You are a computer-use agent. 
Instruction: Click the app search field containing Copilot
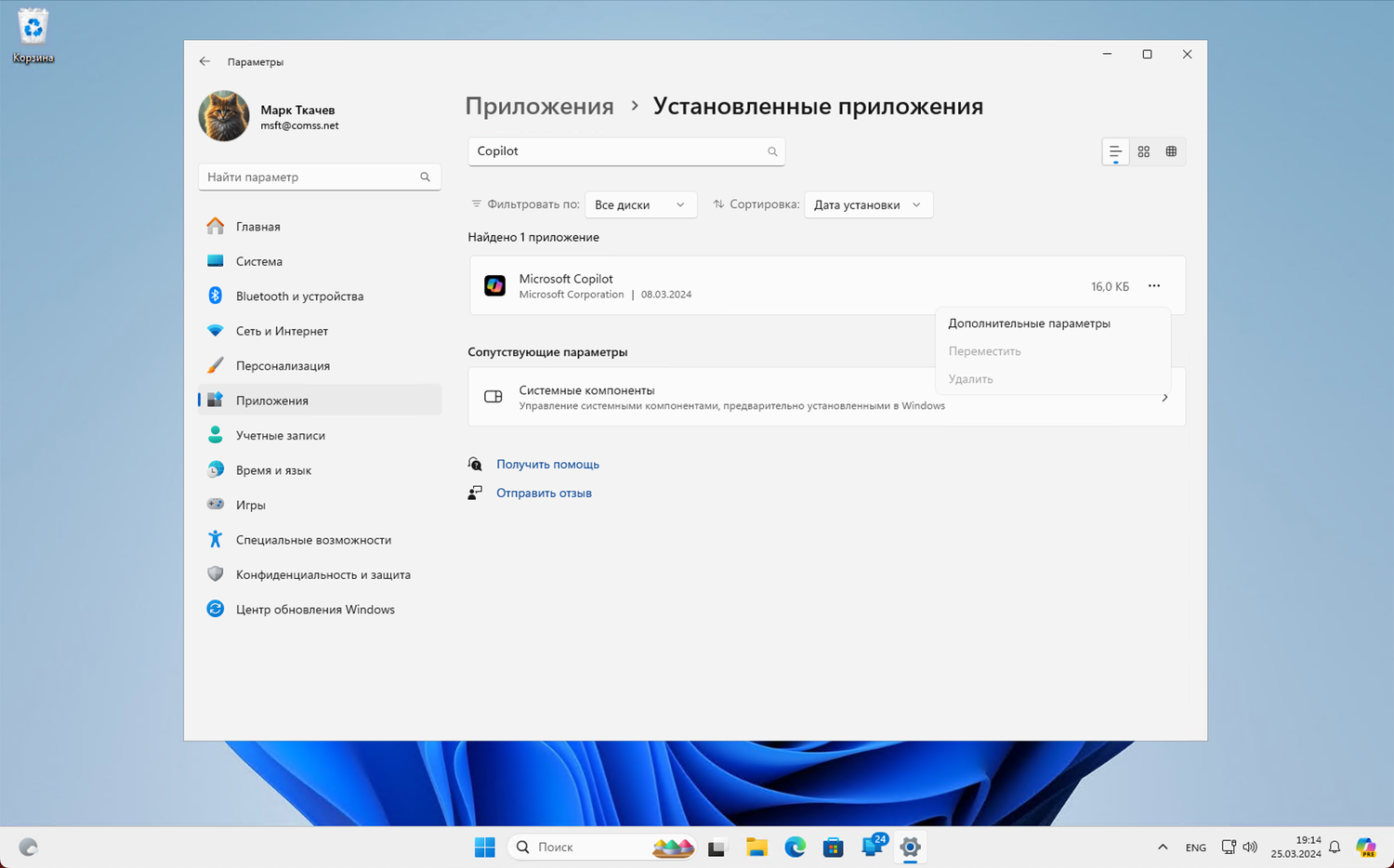pos(626,151)
